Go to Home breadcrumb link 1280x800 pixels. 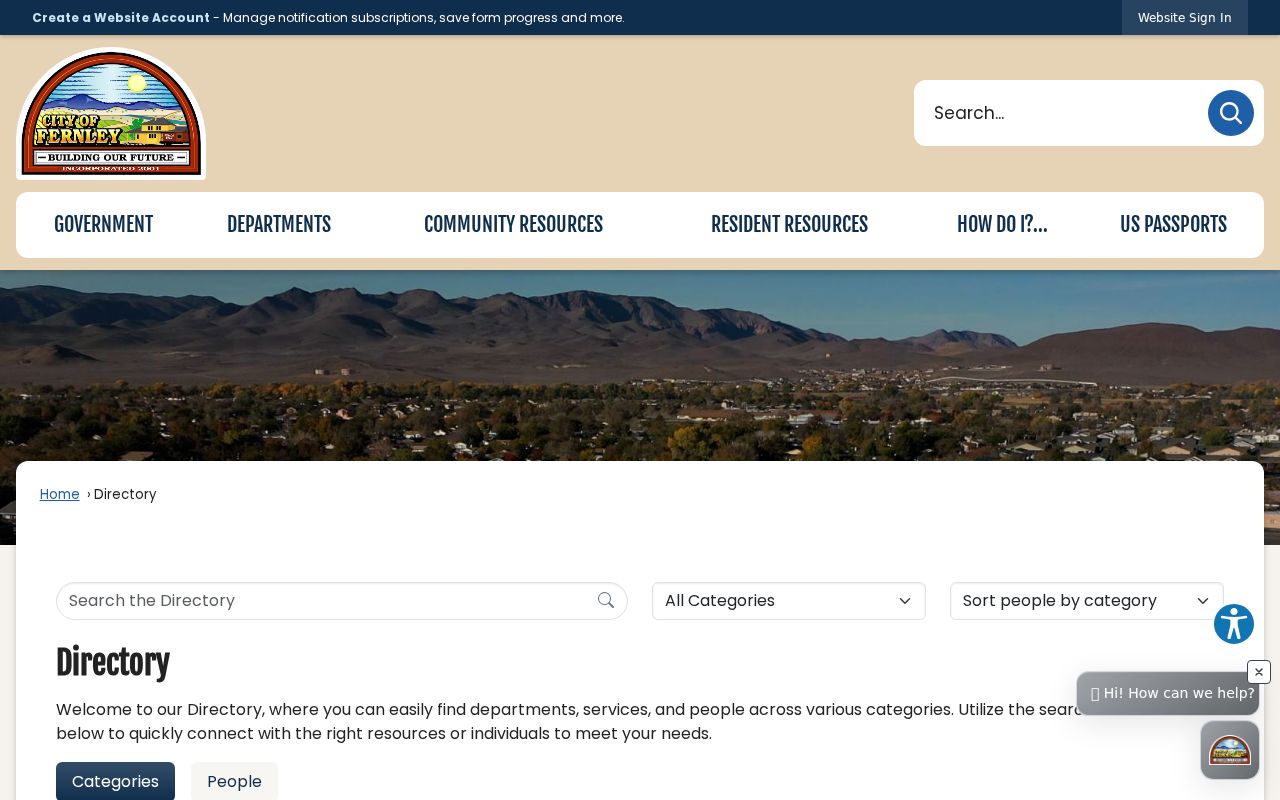pyautogui.click(x=59, y=494)
